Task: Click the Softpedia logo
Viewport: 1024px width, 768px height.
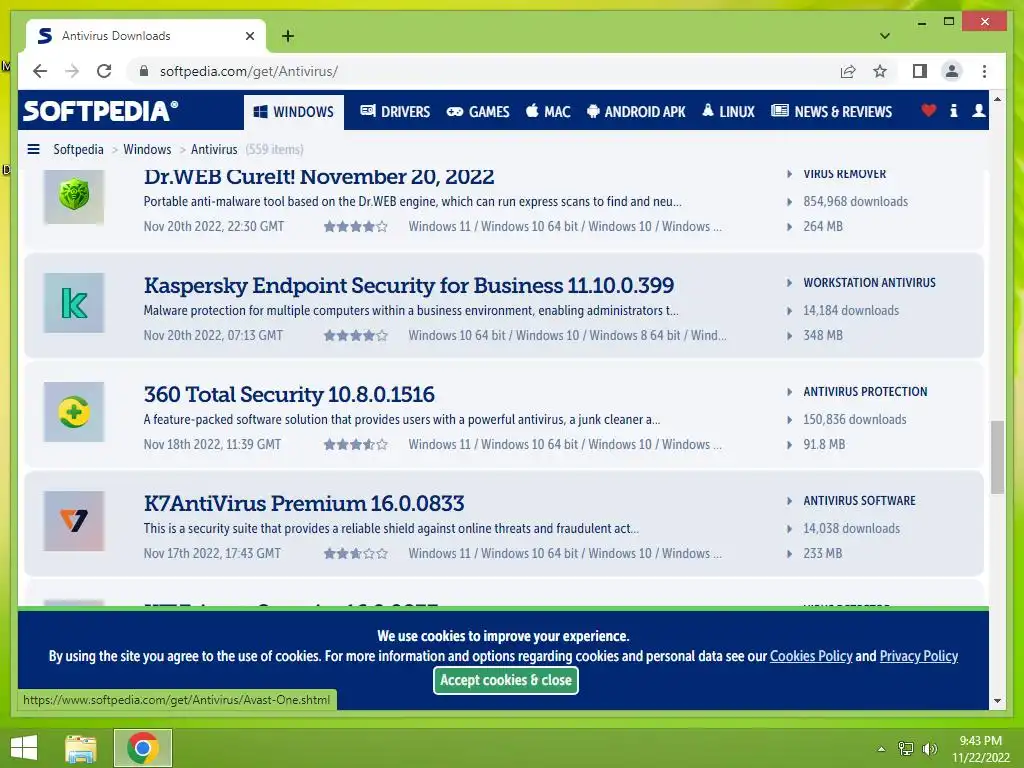Action: click(101, 111)
